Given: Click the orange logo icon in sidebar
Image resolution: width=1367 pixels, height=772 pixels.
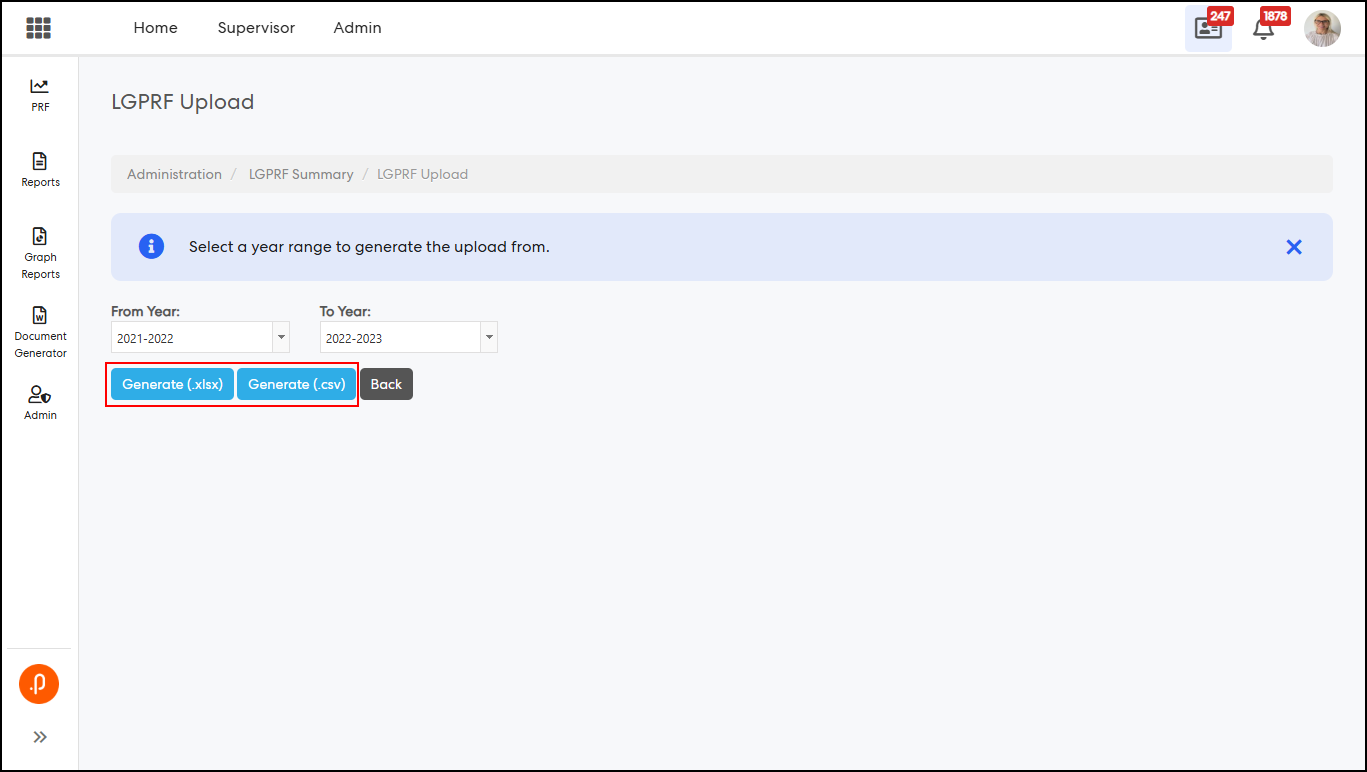Looking at the screenshot, I should 39,684.
